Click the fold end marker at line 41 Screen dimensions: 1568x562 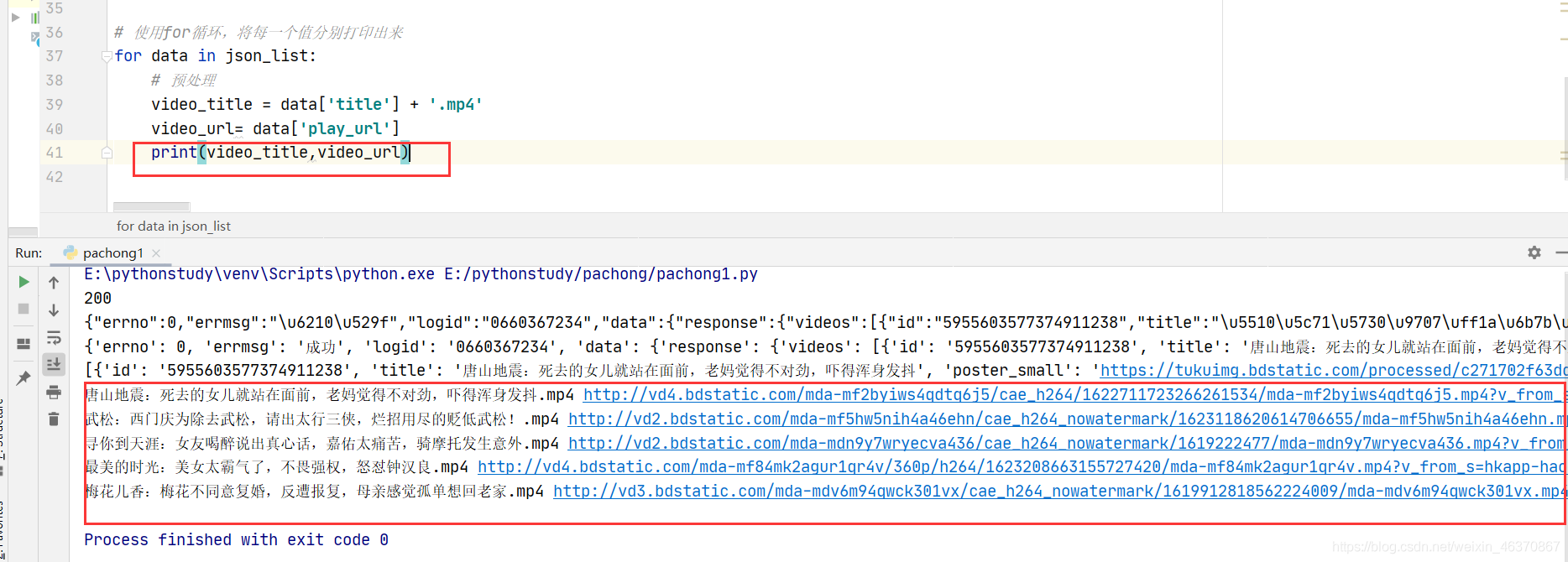107,153
